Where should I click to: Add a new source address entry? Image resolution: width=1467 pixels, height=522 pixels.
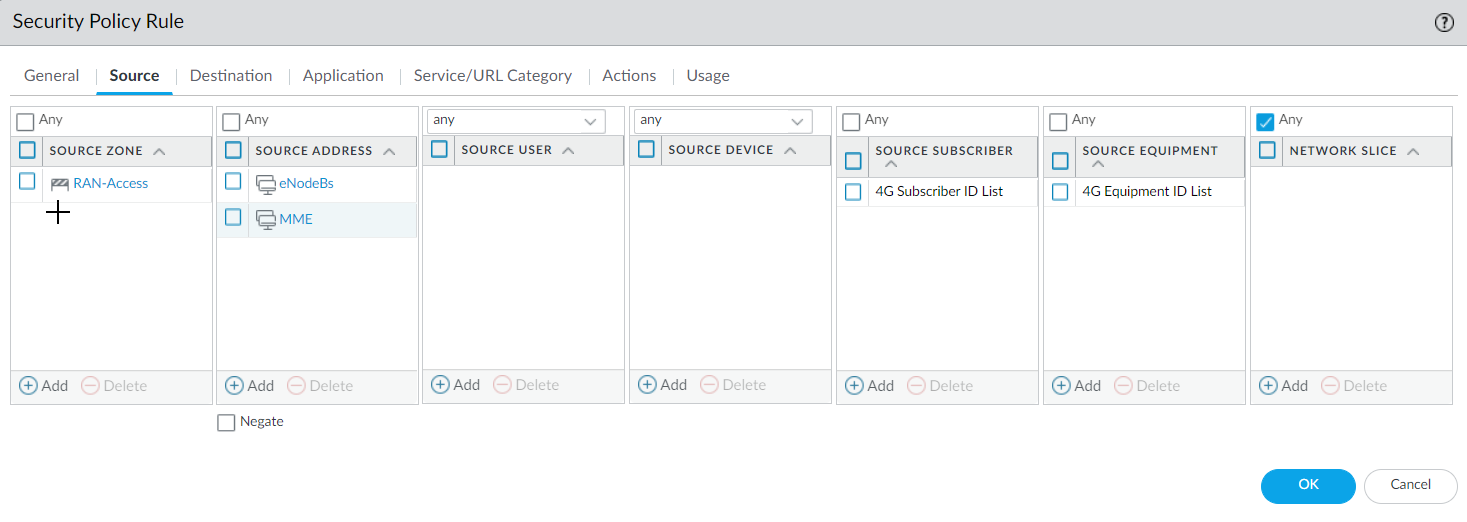point(250,386)
